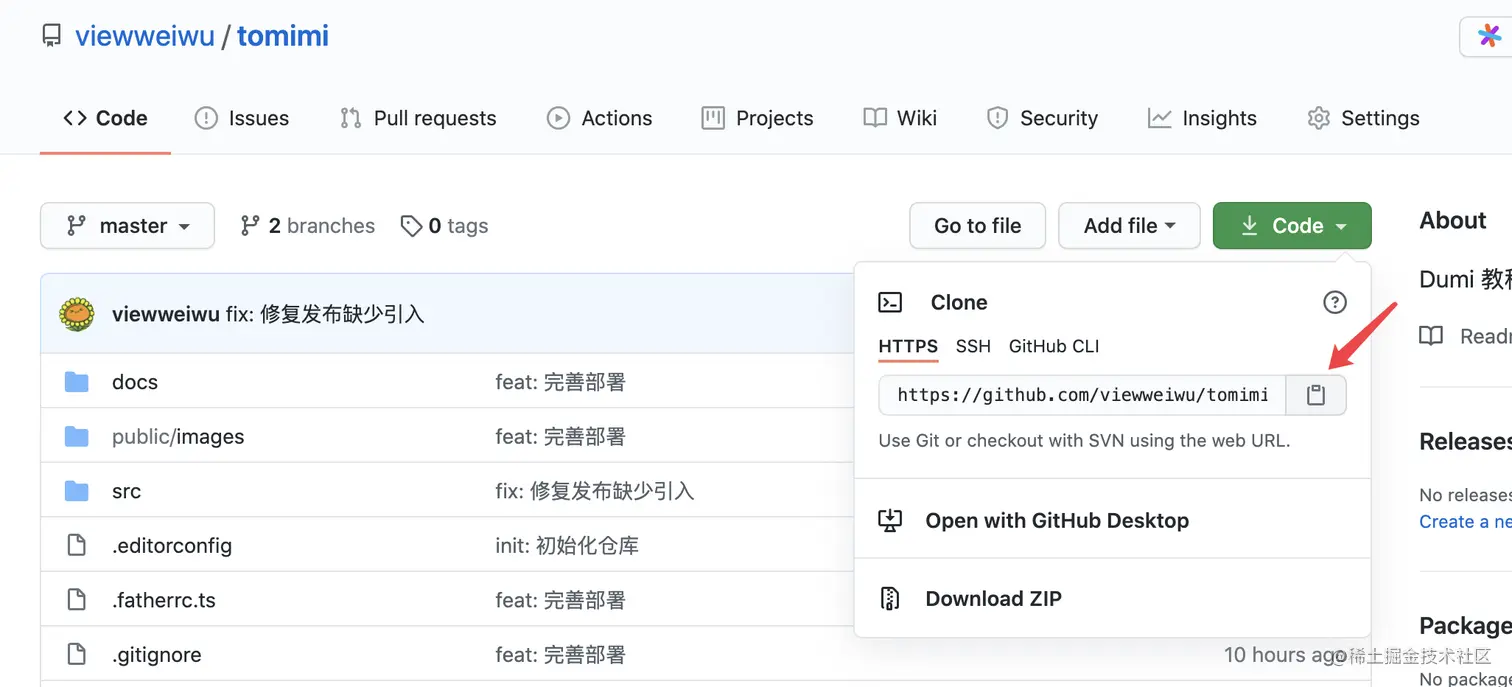
Task: Select the GitHub CLI clone tab
Action: coord(1054,346)
